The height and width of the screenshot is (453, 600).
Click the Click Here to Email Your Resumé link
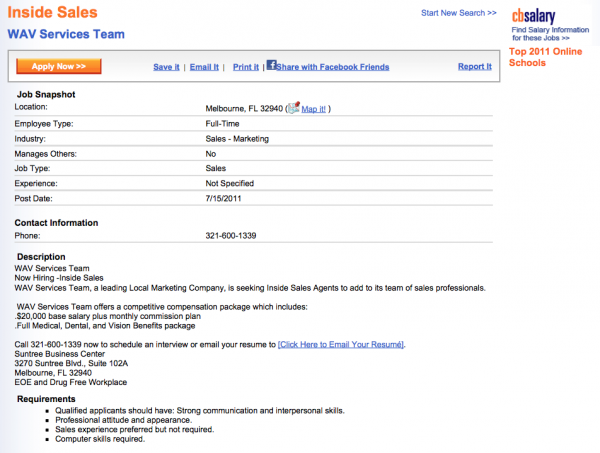341,344
